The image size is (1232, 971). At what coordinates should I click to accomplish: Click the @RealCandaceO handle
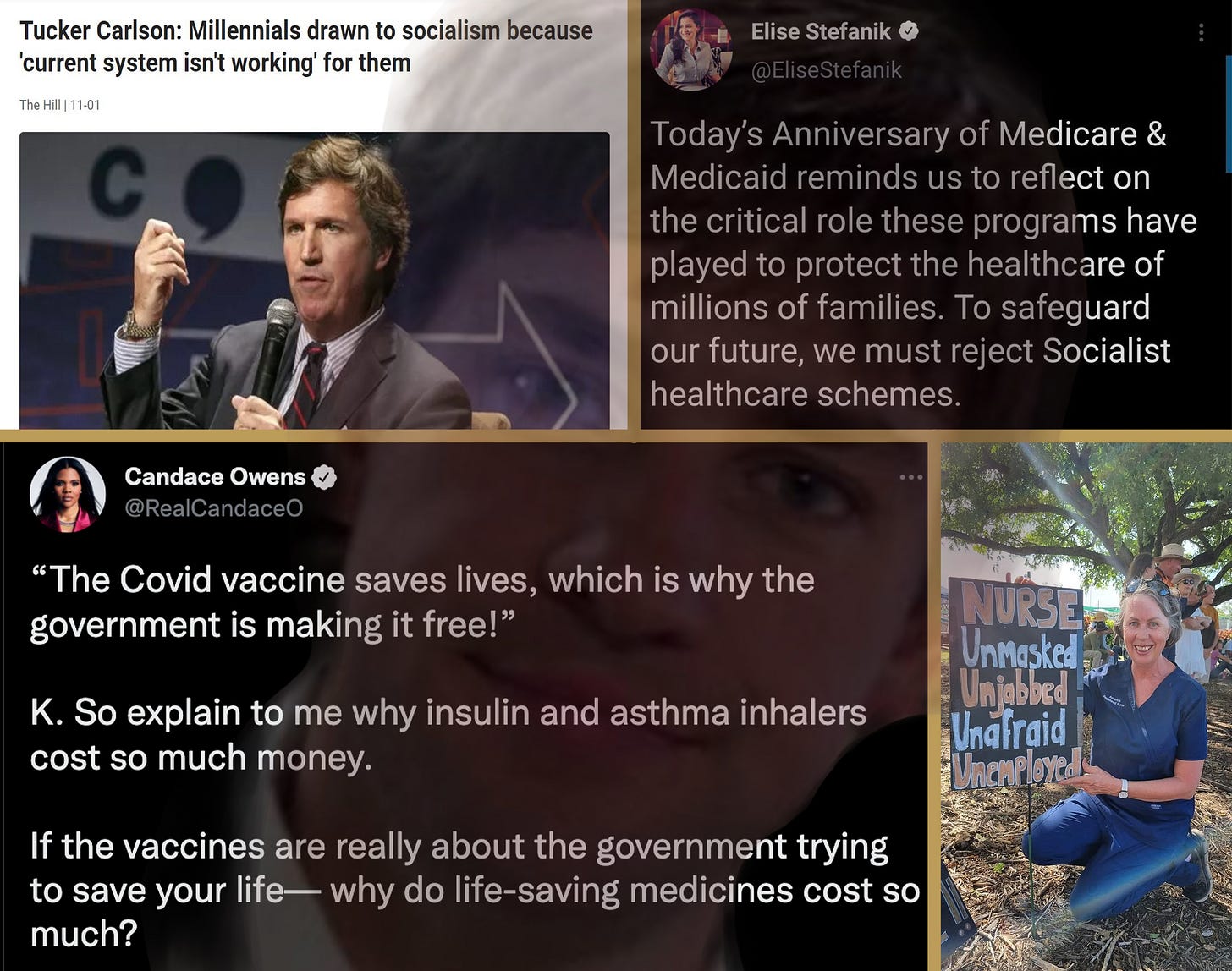(x=213, y=508)
